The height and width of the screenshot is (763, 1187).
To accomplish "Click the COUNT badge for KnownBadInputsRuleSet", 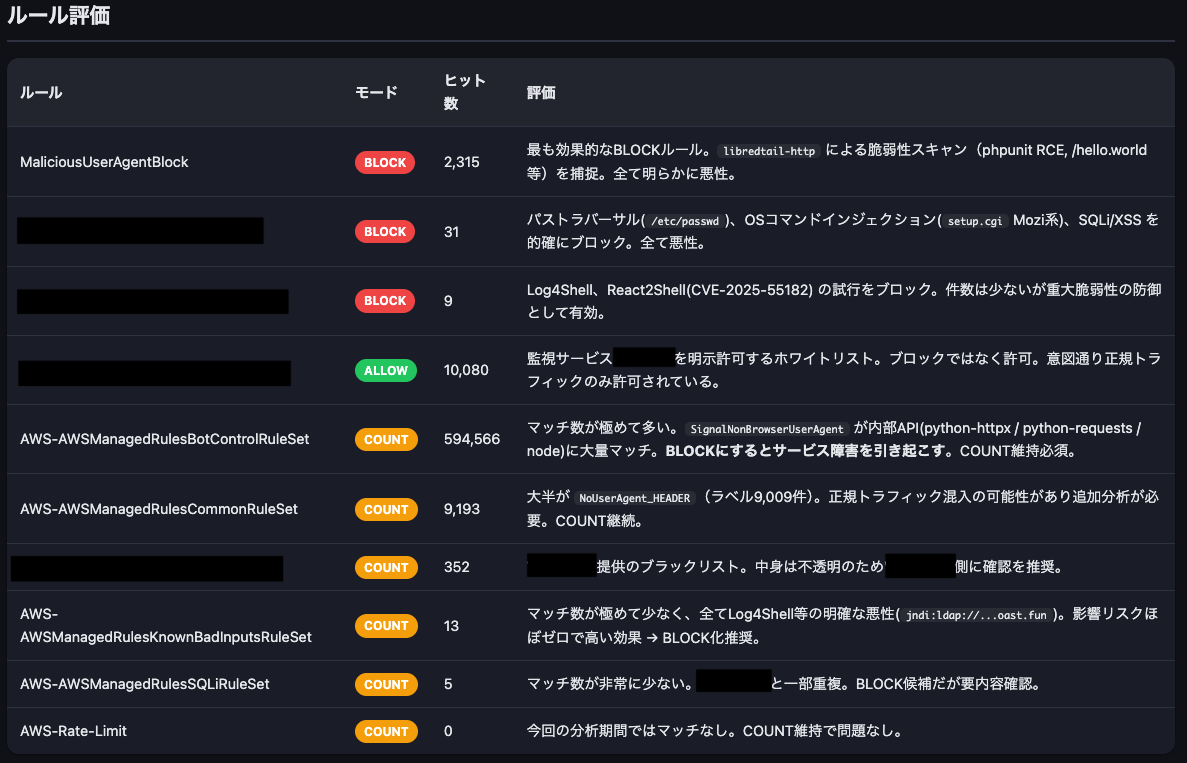I will 386,626.
